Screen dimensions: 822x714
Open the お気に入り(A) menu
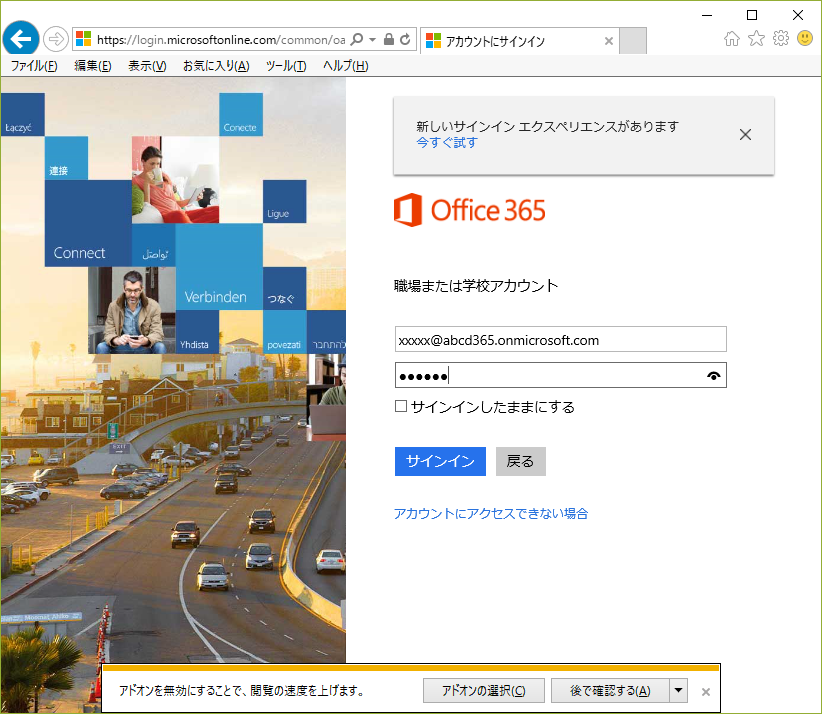[x=216, y=66]
